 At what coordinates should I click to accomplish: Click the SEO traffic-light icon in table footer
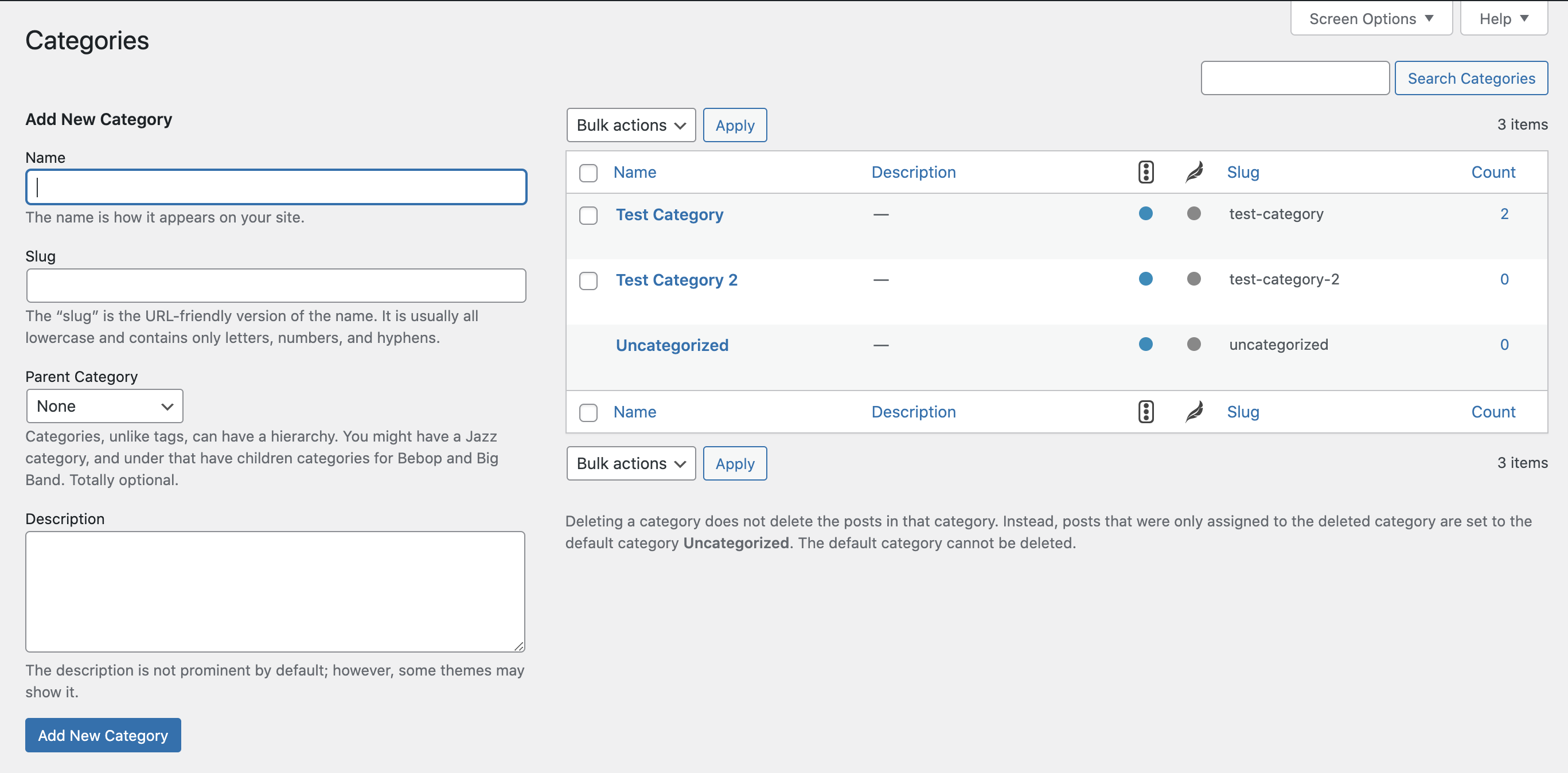pos(1145,412)
